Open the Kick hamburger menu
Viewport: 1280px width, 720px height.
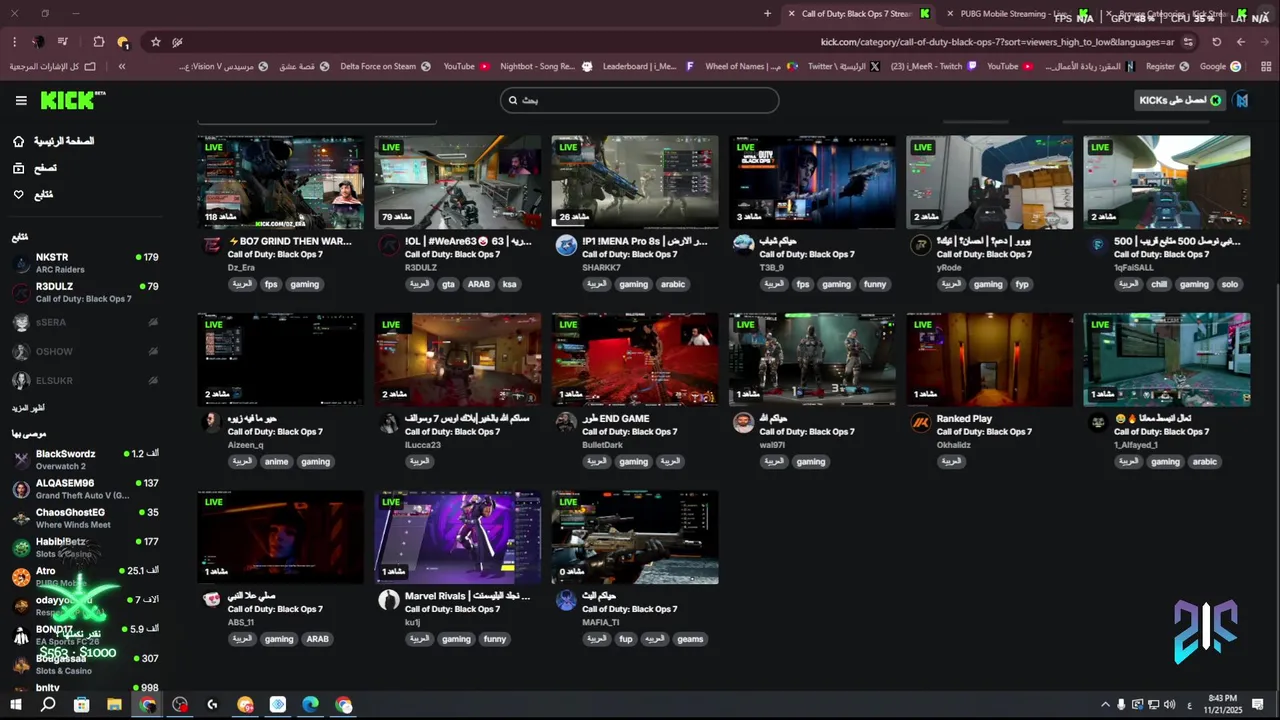click(x=21, y=100)
